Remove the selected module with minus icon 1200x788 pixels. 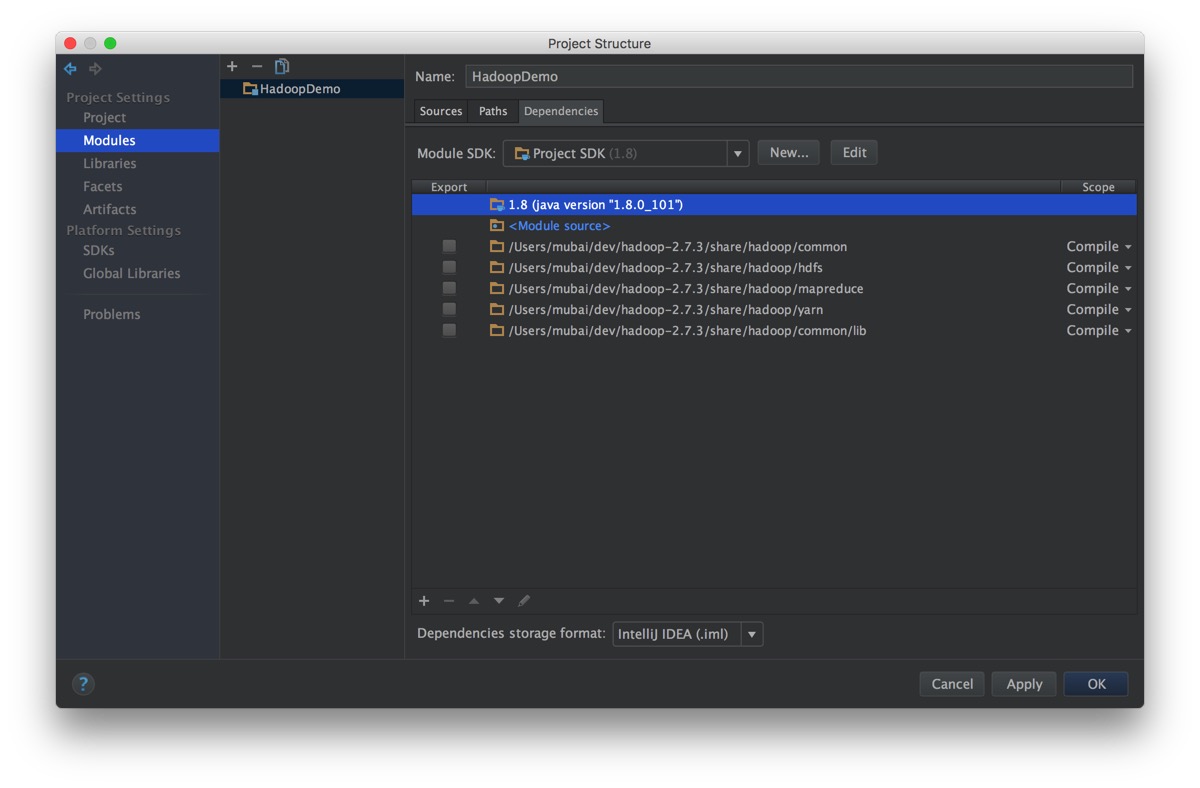[257, 66]
